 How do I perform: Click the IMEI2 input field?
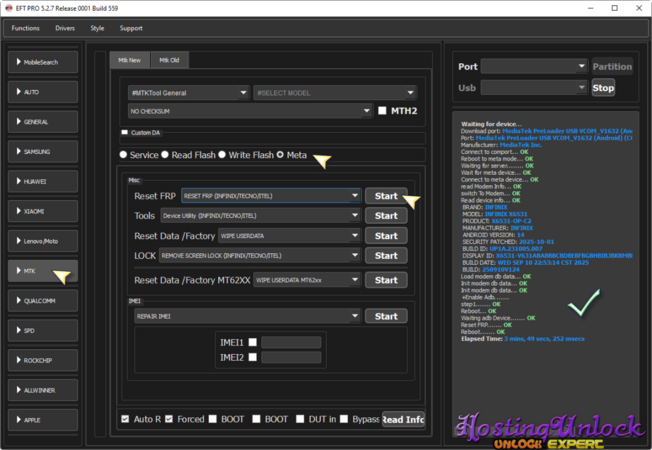coord(291,357)
